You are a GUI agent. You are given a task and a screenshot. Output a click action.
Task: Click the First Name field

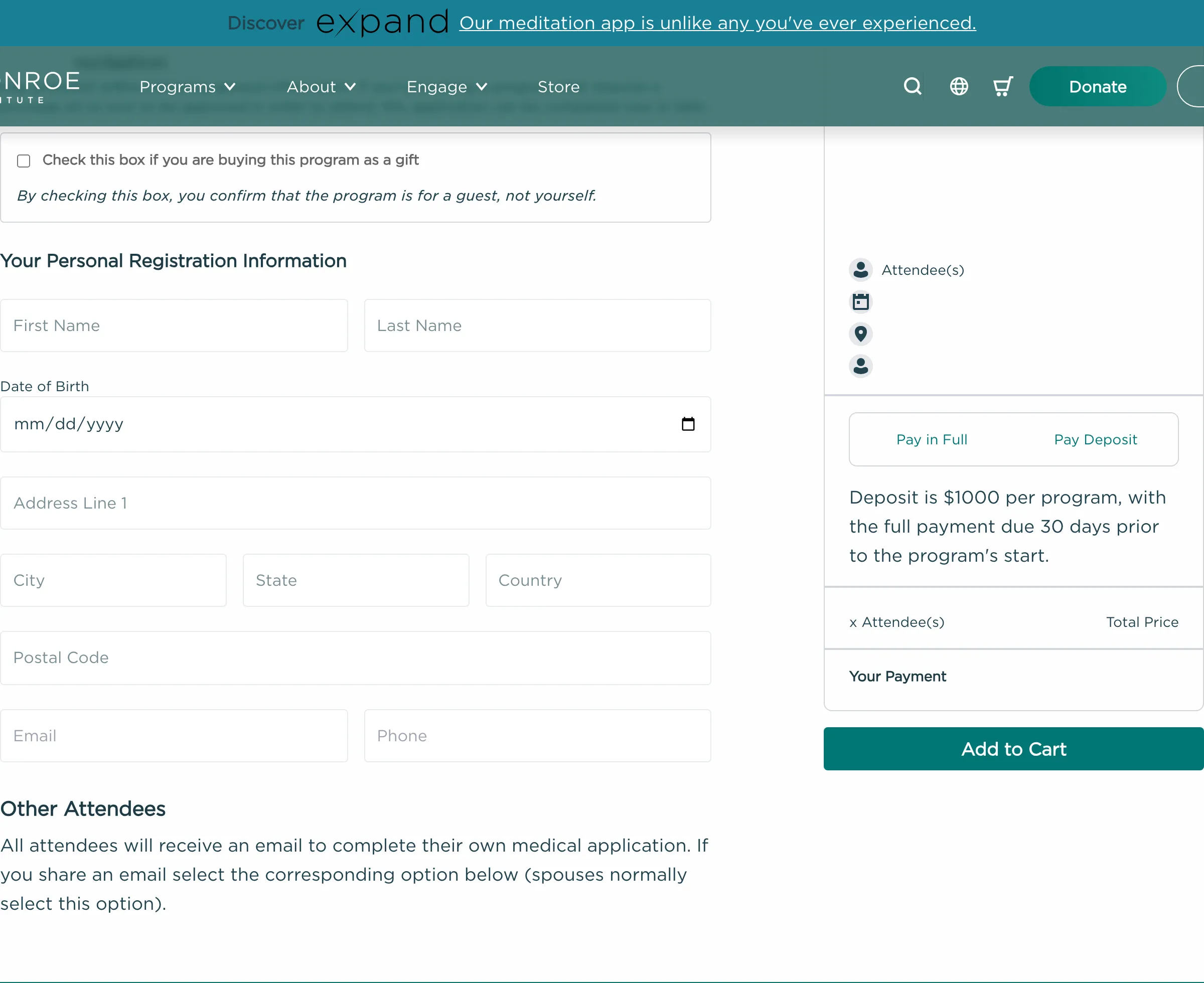pyautogui.click(x=174, y=325)
